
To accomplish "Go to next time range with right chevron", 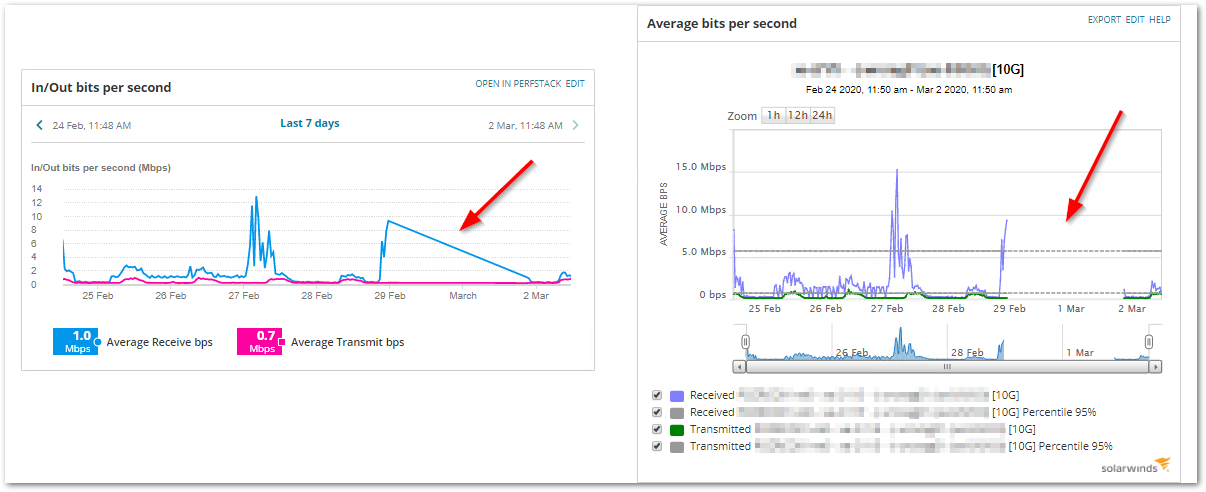I will [x=575, y=126].
